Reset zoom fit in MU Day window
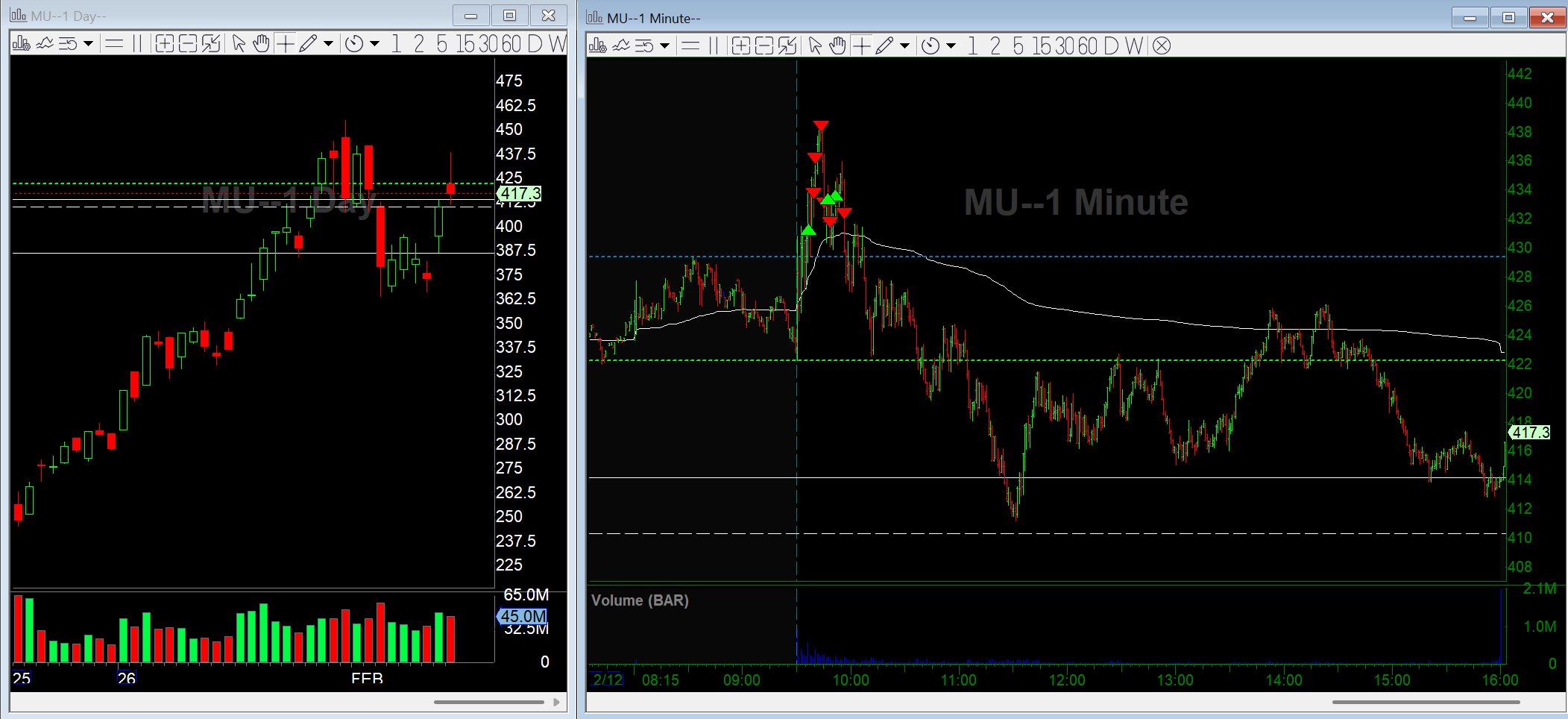 click(x=211, y=44)
